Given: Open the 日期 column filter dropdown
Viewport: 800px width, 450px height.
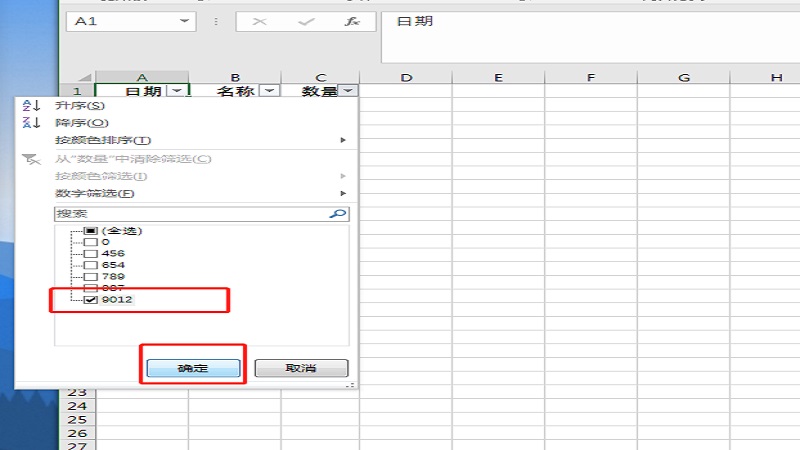Looking at the screenshot, I should click(177, 91).
